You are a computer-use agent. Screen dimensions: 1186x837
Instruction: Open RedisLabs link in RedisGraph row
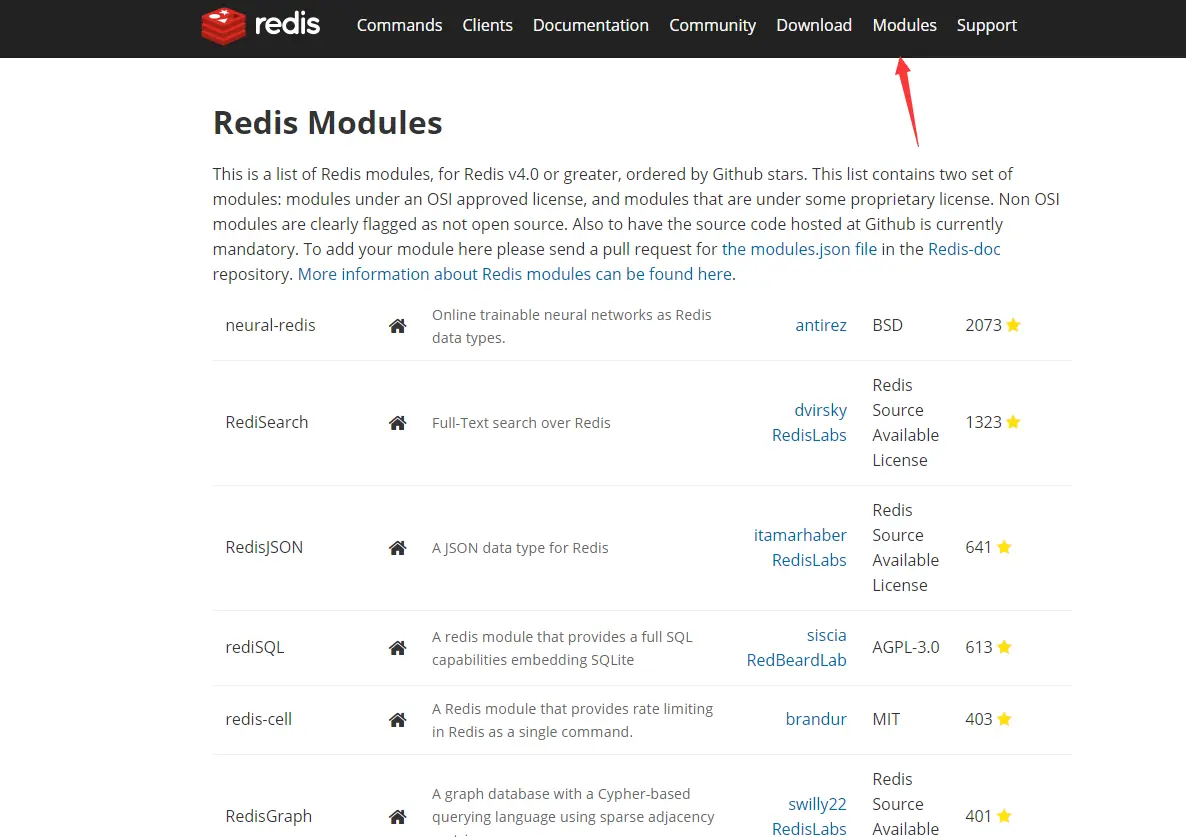coord(809,829)
